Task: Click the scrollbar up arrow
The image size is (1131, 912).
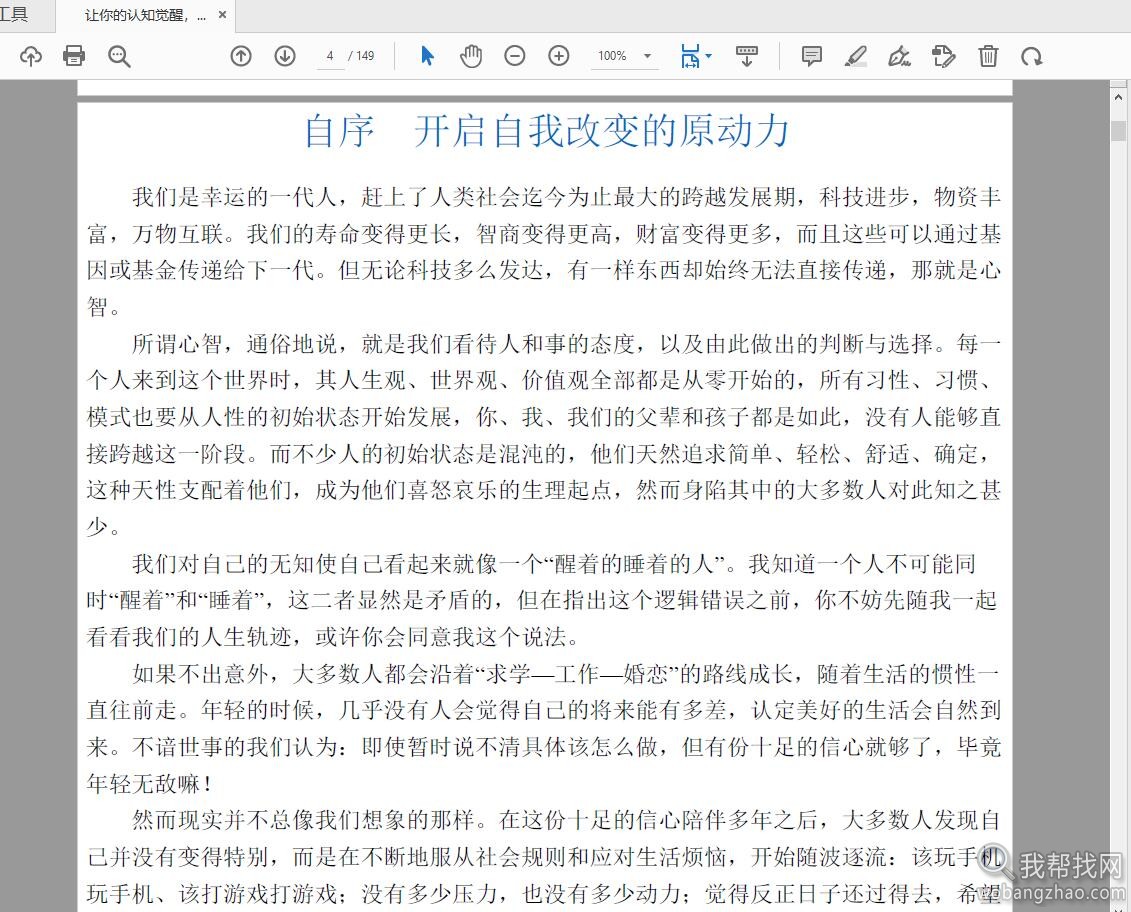Action: point(1119,96)
